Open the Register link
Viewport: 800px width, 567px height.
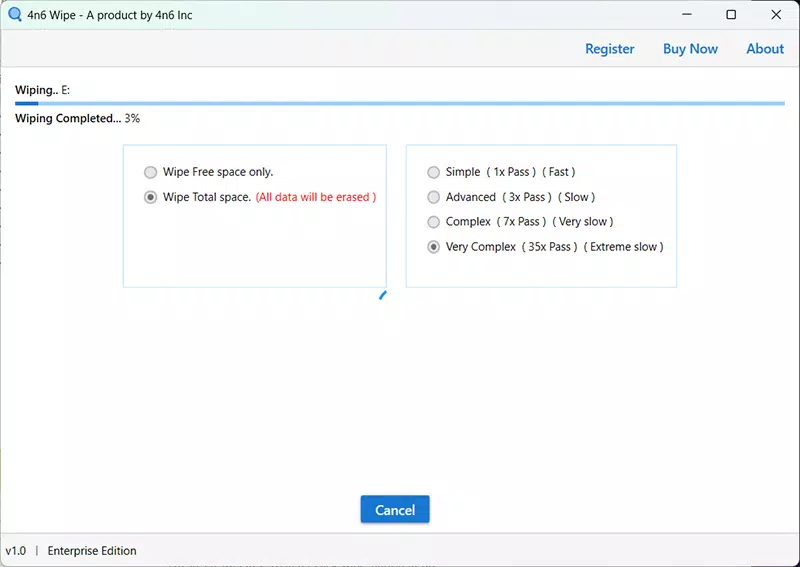click(x=610, y=49)
